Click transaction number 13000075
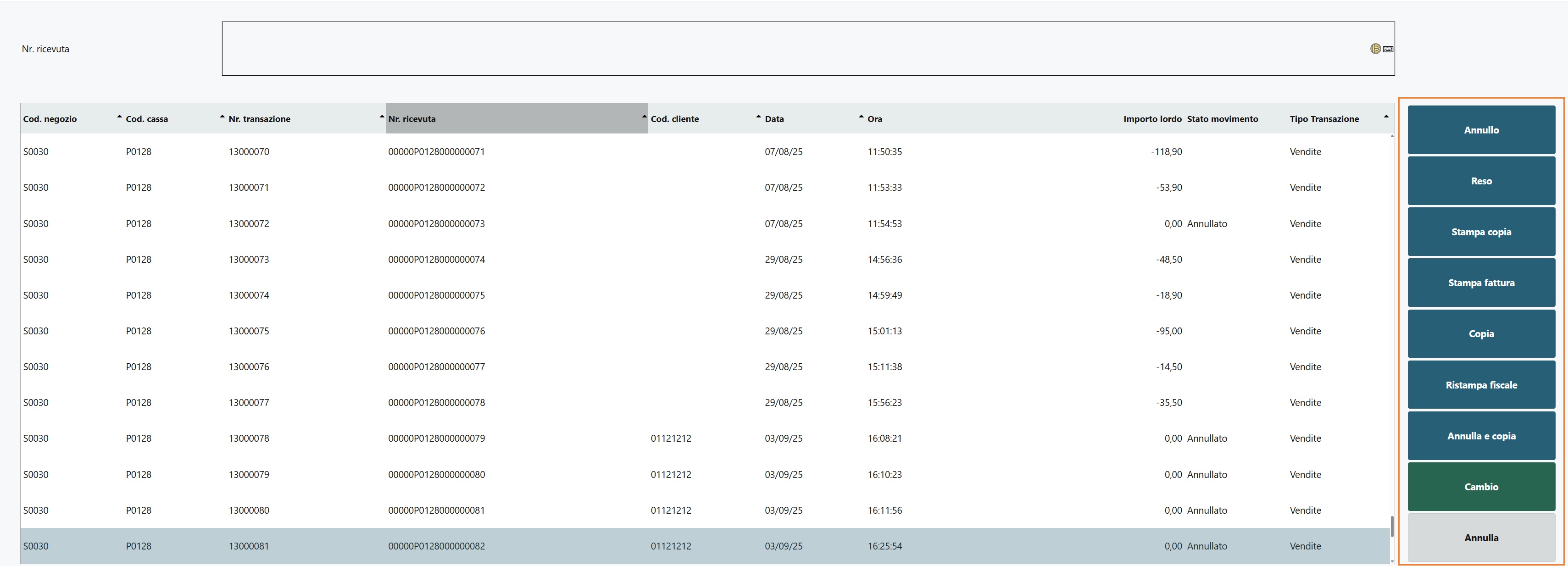The width and height of the screenshot is (1568, 566). (x=249, y=331)
